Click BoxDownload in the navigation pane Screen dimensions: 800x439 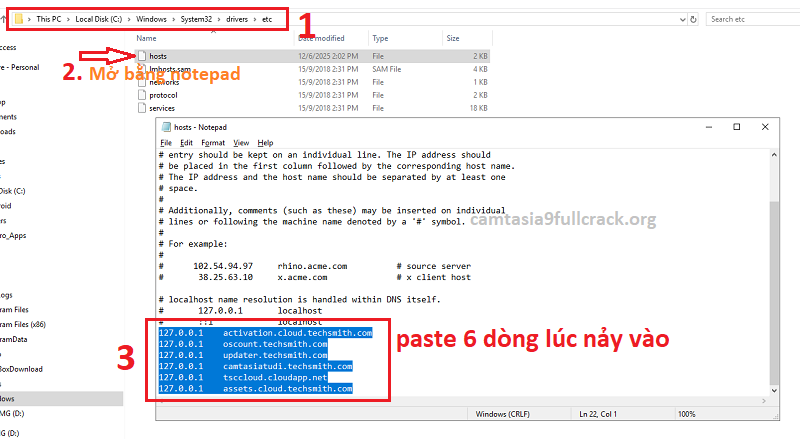pyautogui.click(x=21, y=369)
